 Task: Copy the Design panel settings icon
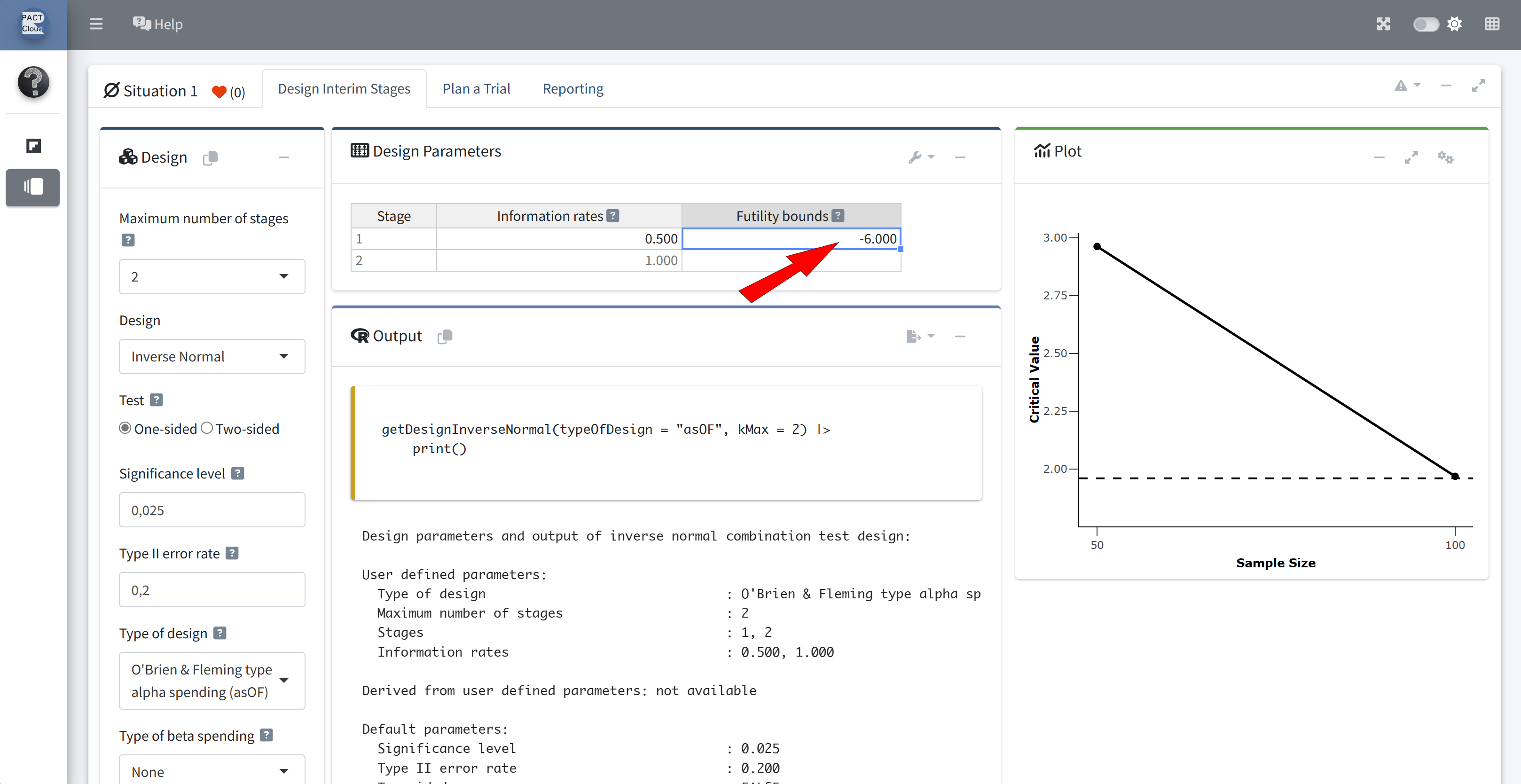click(x=210, y=157)
